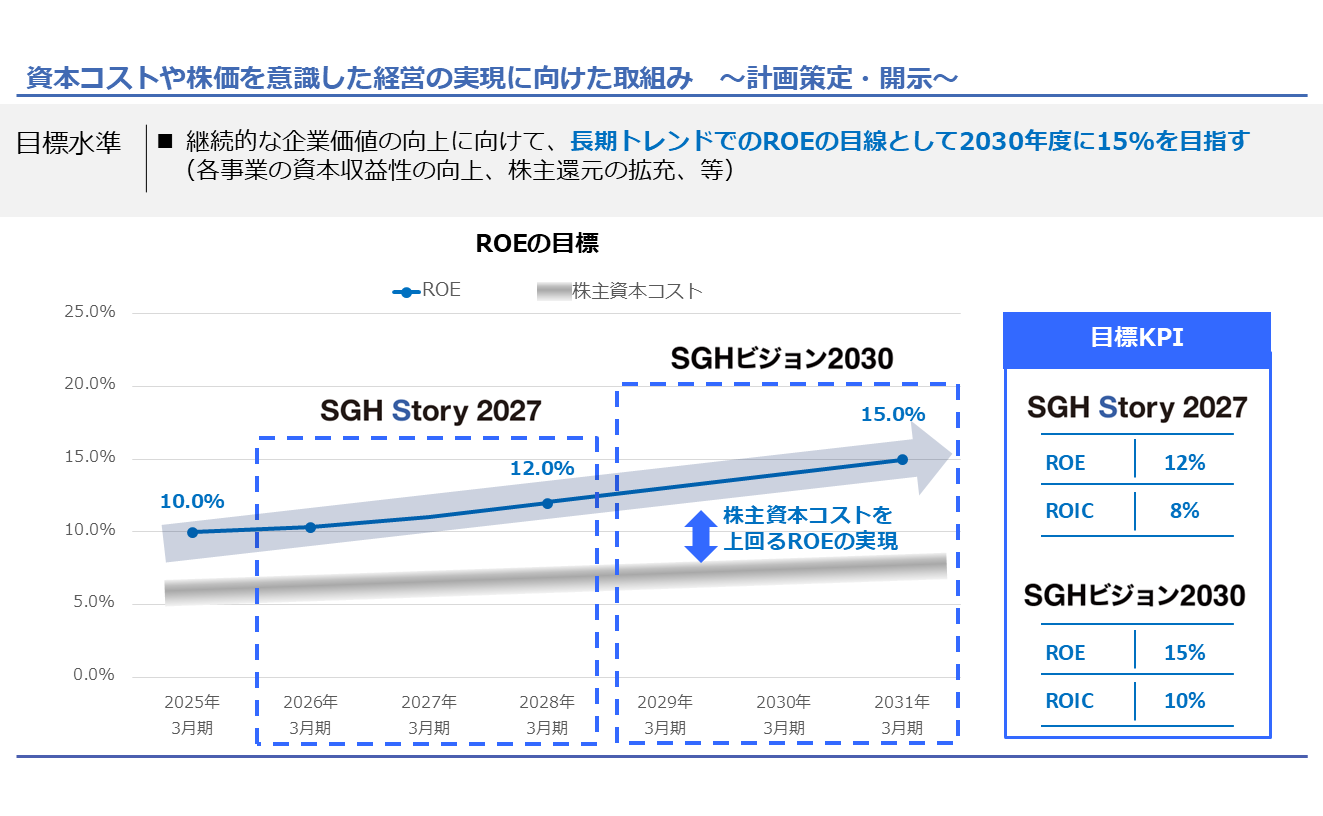Click the blue double-headed vertical arrow icon
Image resolution: width=1323 pixels, height=816 pixels.
tap(701, 535)
